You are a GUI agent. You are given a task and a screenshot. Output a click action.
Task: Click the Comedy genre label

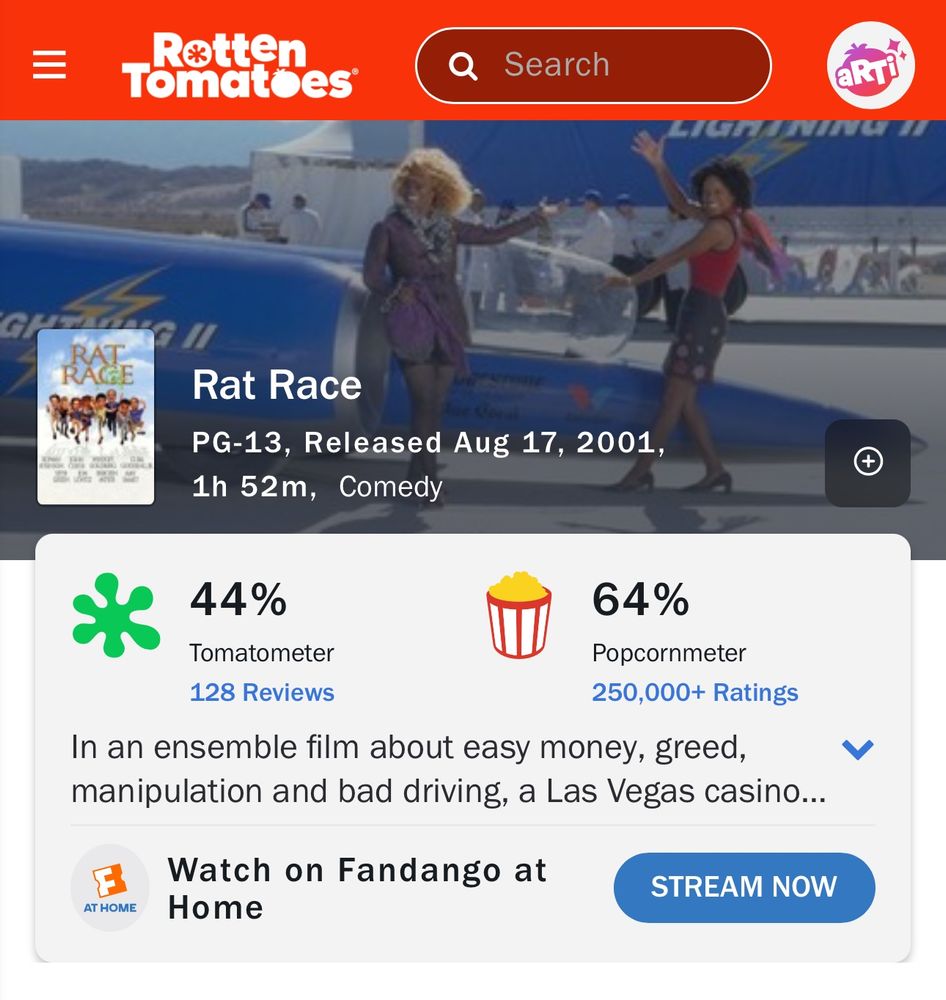tap(390, 487)
